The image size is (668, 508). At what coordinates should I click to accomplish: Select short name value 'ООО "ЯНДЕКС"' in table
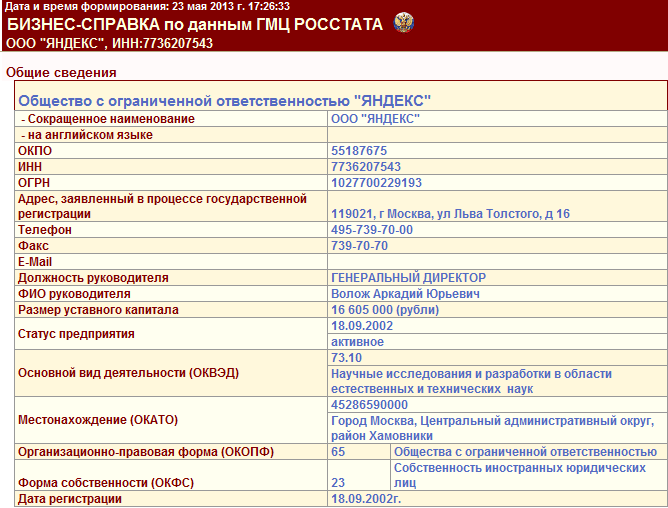tap(375, 119)
